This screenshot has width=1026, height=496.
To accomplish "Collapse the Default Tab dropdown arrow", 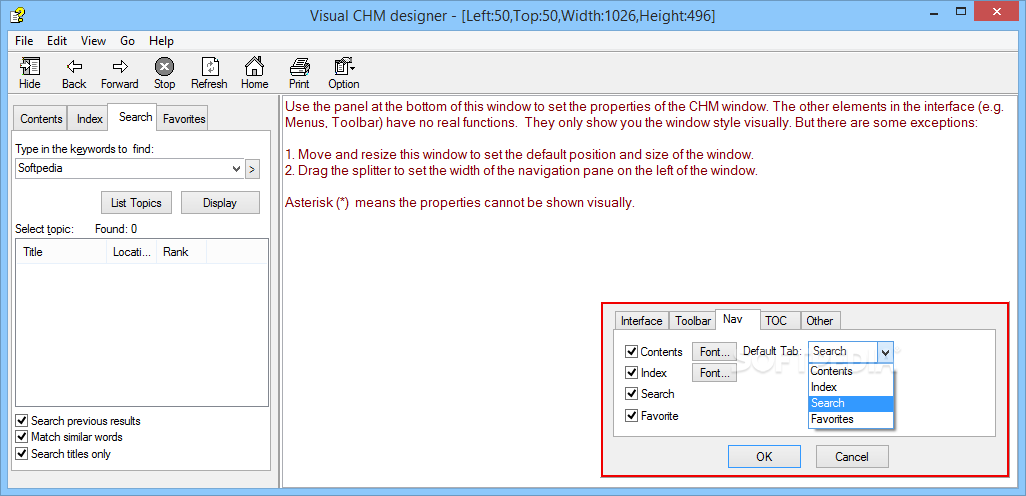I will [885, 351].
